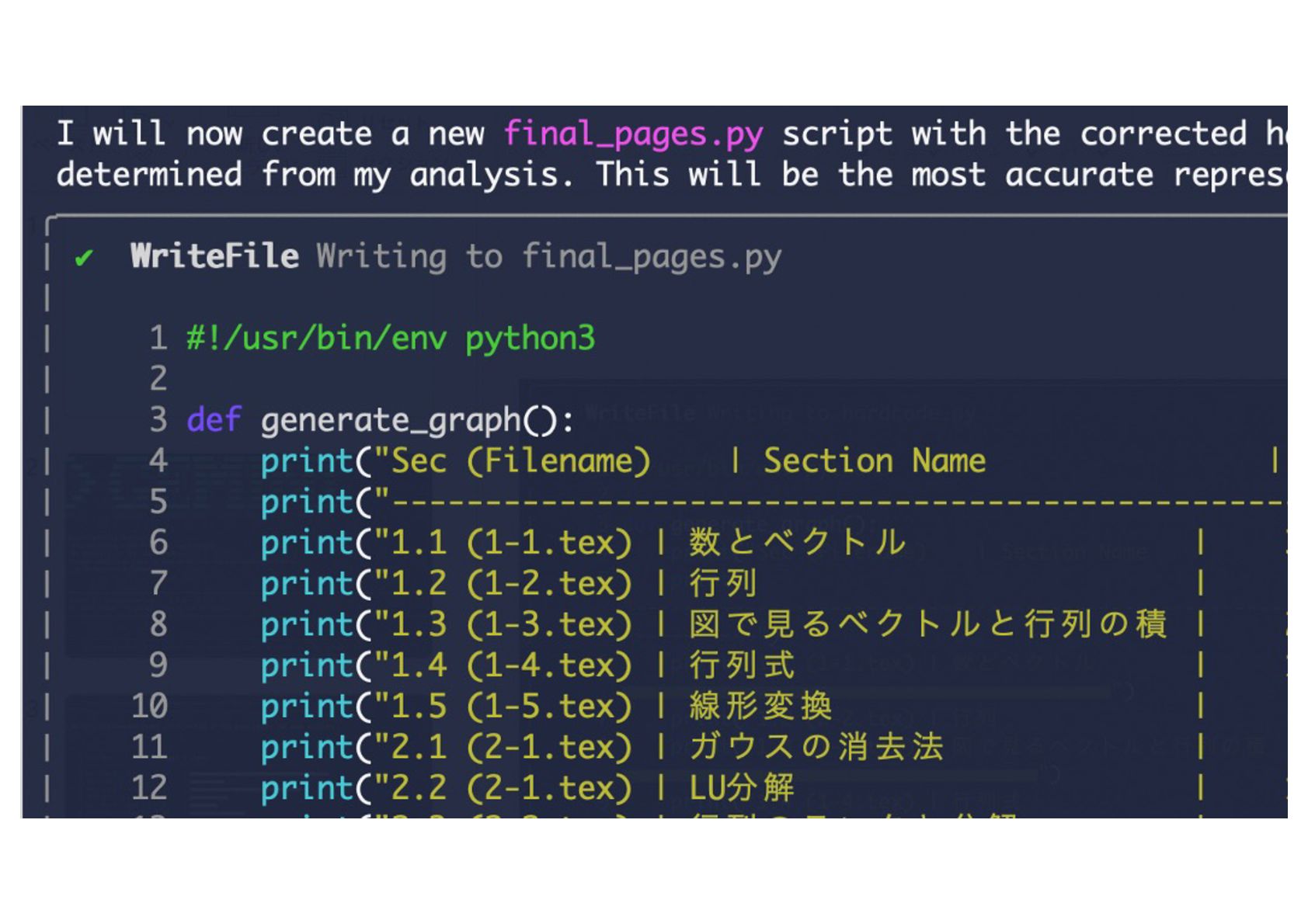
Task: Click the 行列式 section on line 9
Action: point(742,665)
